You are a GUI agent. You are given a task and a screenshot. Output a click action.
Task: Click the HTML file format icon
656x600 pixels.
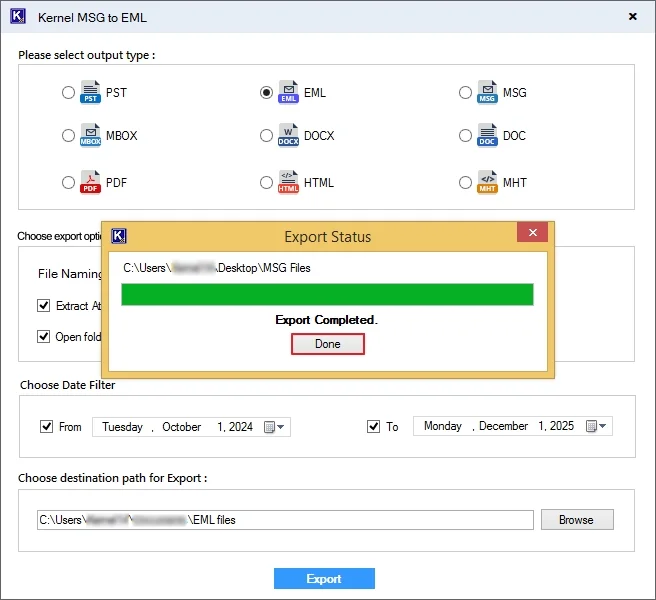click(x=288, y=183)
